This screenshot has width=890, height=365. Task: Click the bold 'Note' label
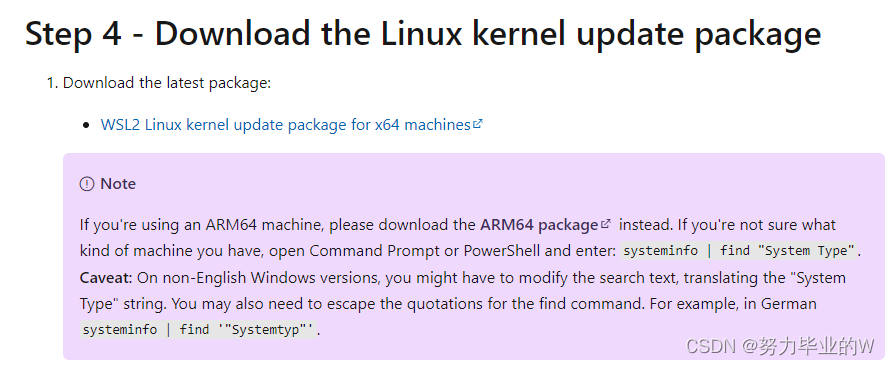click(x=118, y=184)
